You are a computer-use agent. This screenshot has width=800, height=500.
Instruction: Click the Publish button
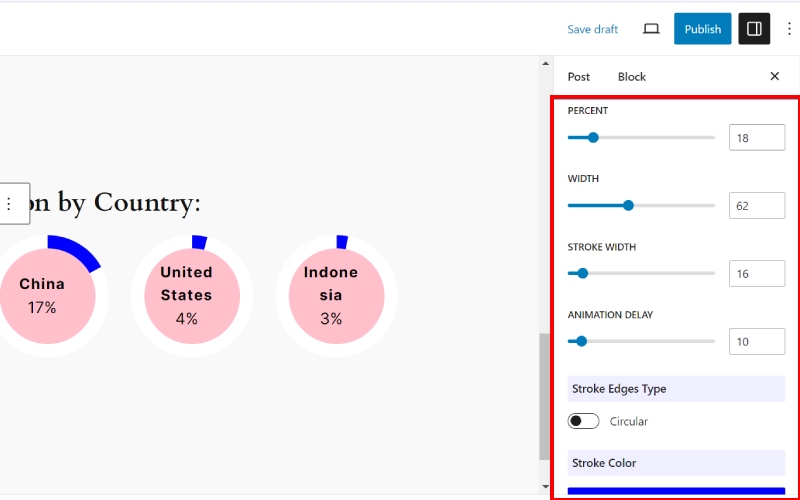point(702,29)
